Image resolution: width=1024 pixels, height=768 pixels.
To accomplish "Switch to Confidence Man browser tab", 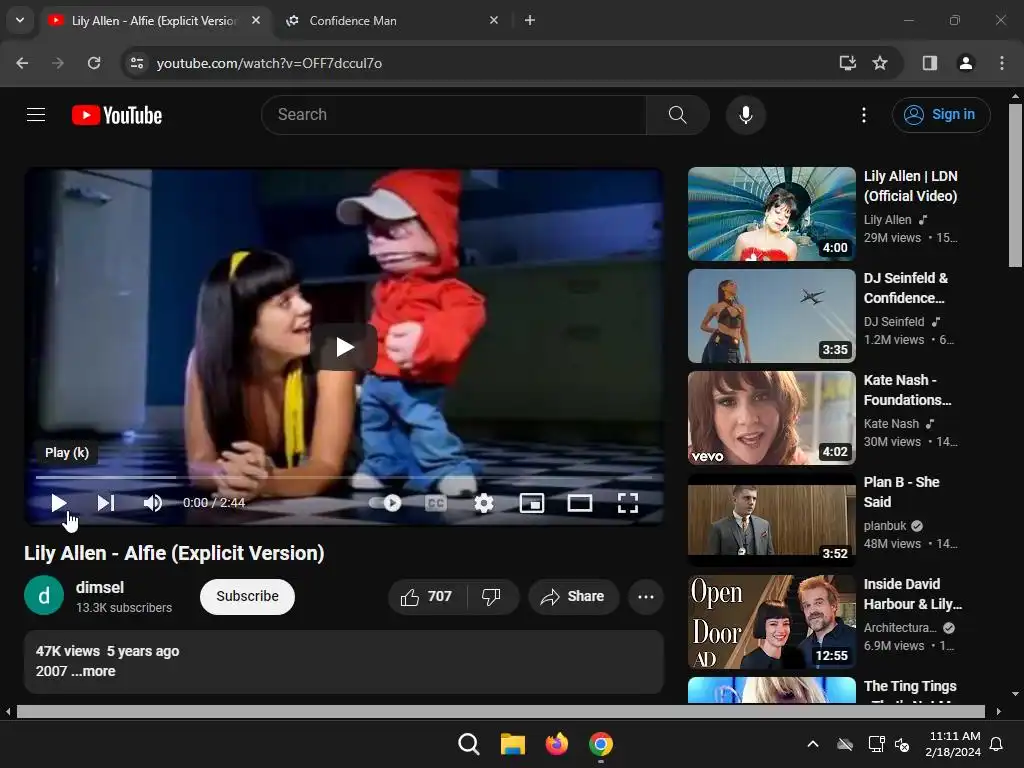I will click(x=389, y=21).
